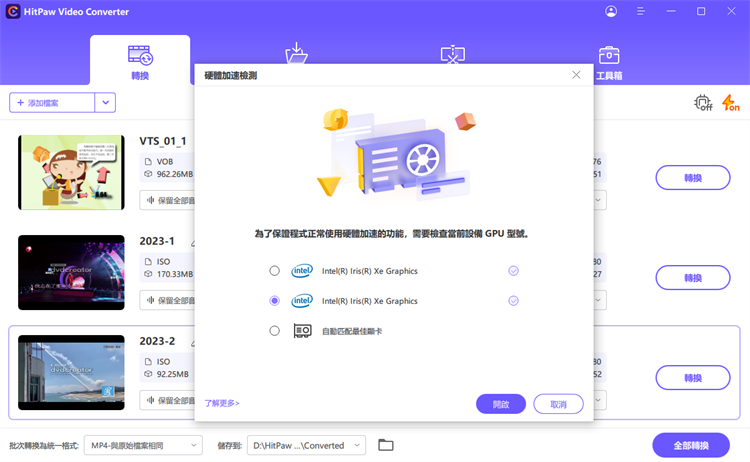750x462 pixels.
Task: Expand the add files dropdown arrow
Action: point(105,103)
